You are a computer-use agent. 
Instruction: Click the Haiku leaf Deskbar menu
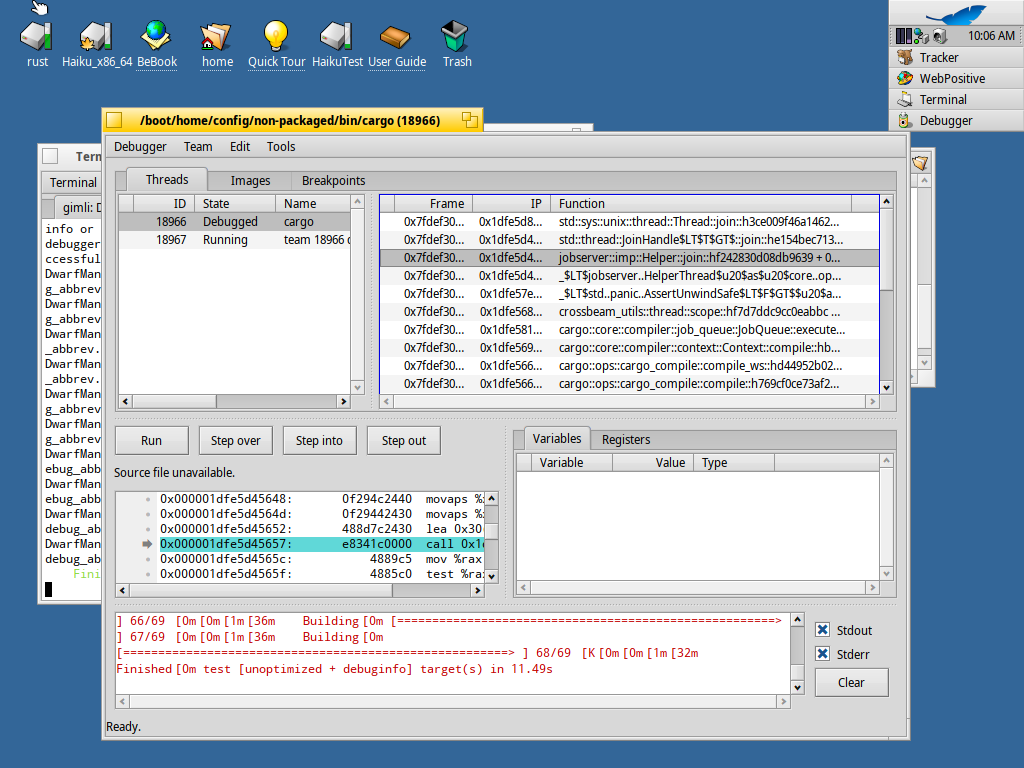[956, 13]
